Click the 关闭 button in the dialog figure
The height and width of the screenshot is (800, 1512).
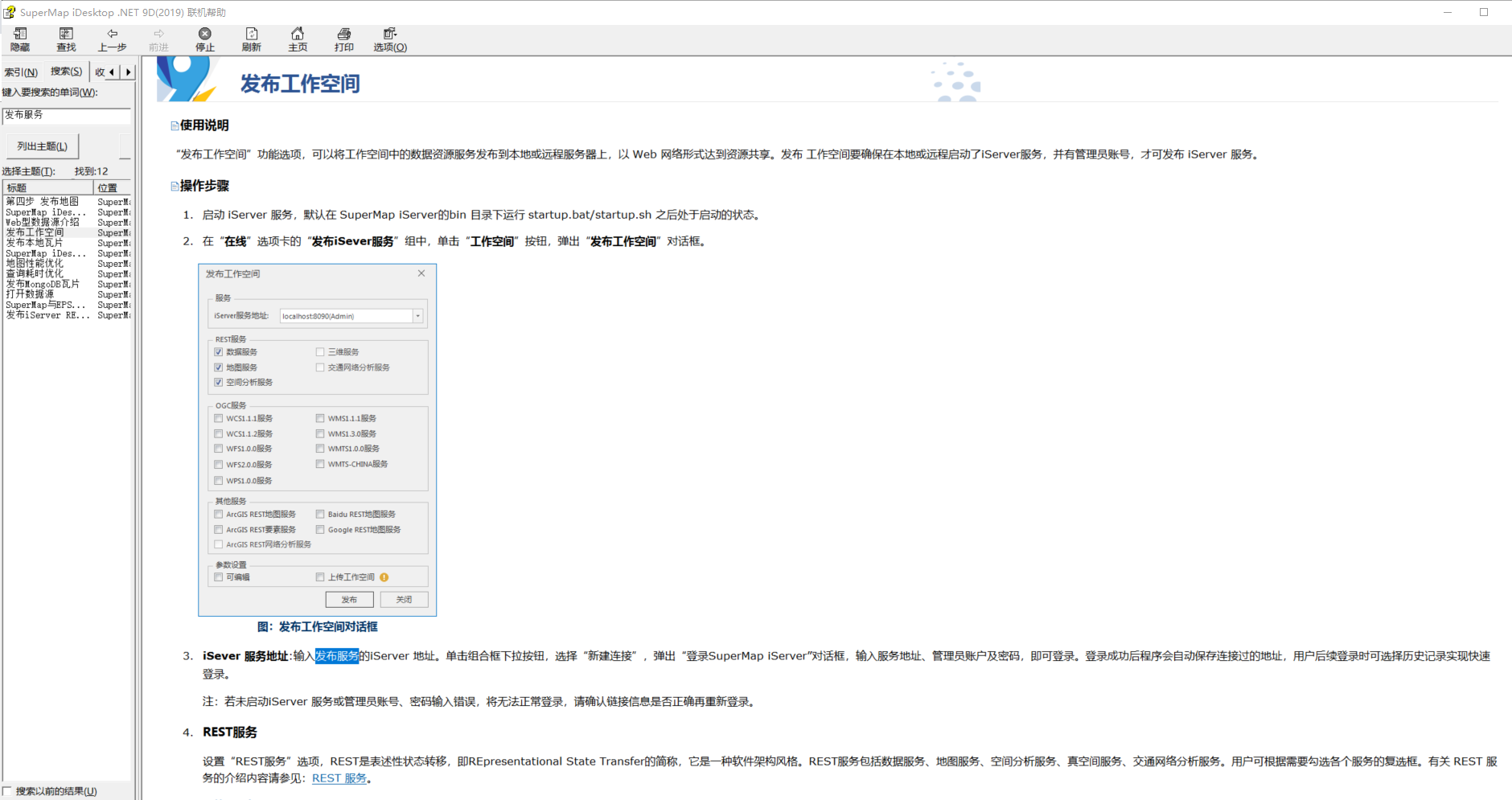point(405,600)
